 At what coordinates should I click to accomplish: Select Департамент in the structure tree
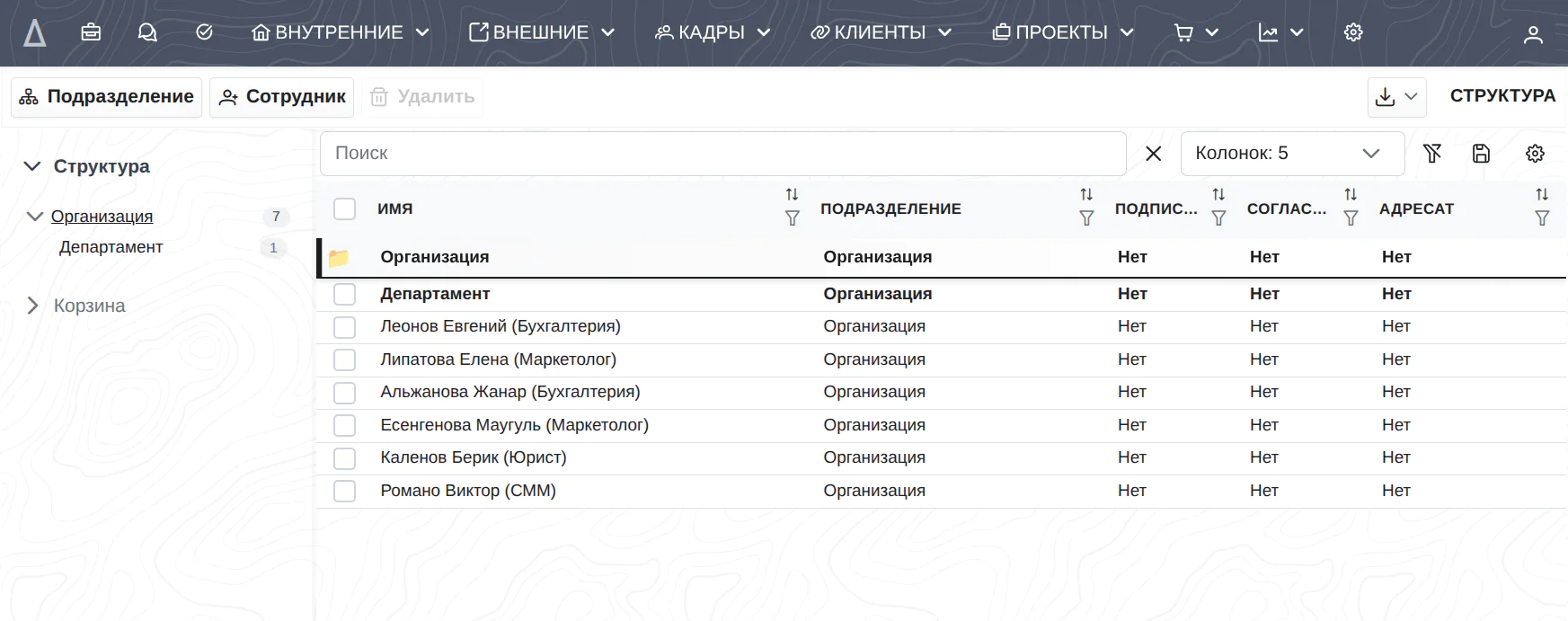111,247
